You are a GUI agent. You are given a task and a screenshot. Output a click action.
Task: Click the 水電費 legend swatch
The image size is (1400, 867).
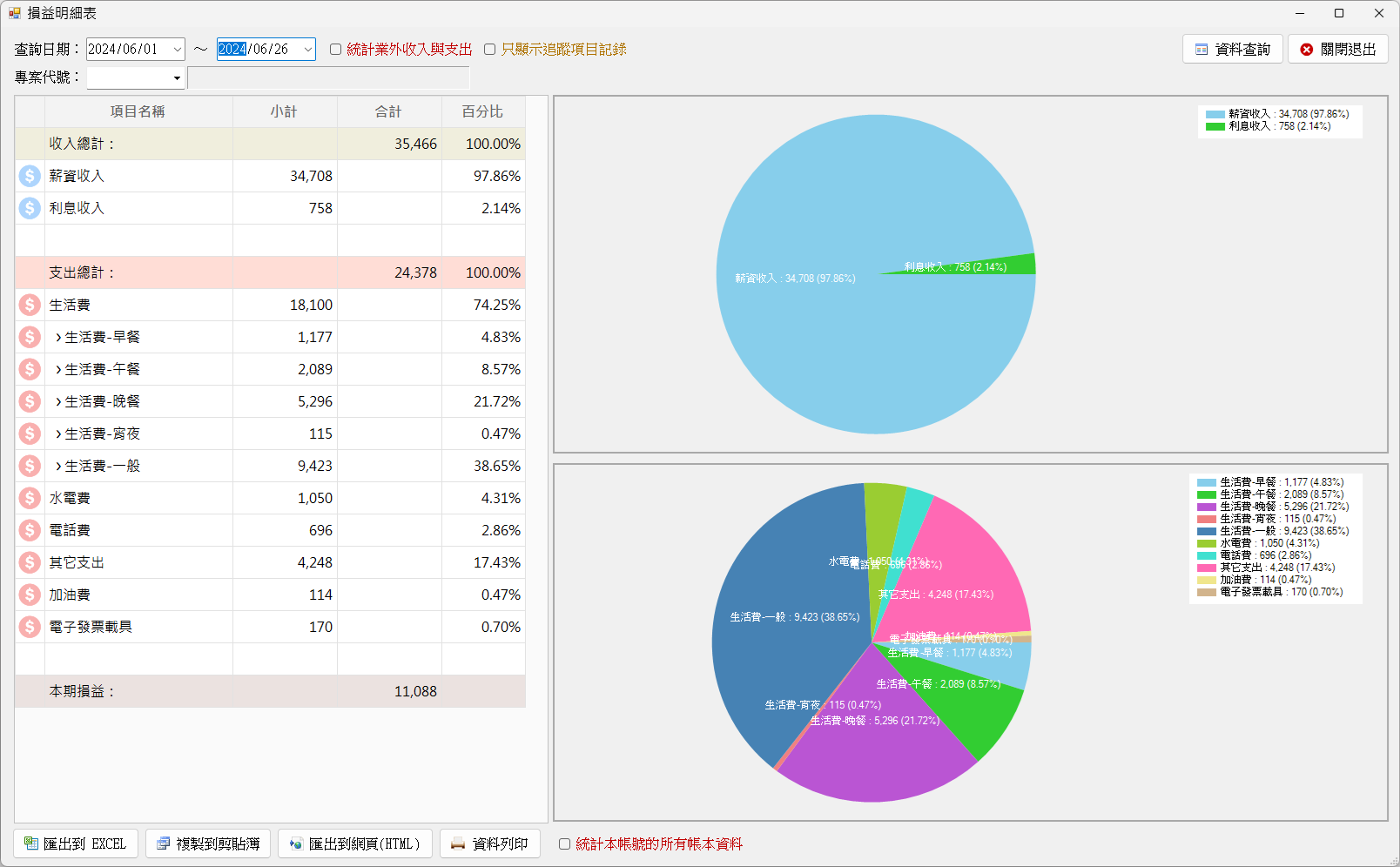1207,543
